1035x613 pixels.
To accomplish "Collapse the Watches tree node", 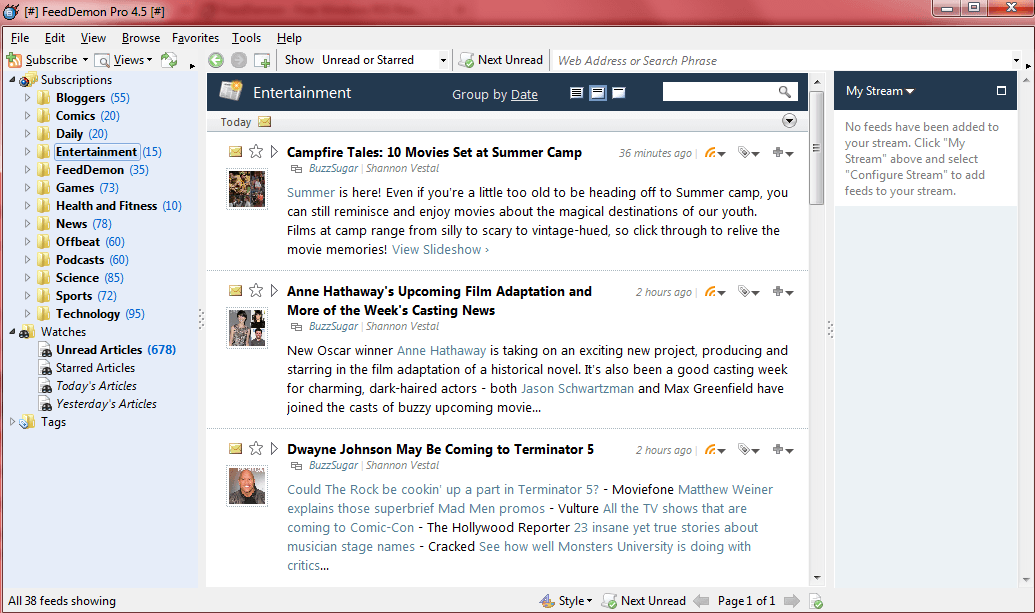I will click(12, 331).
